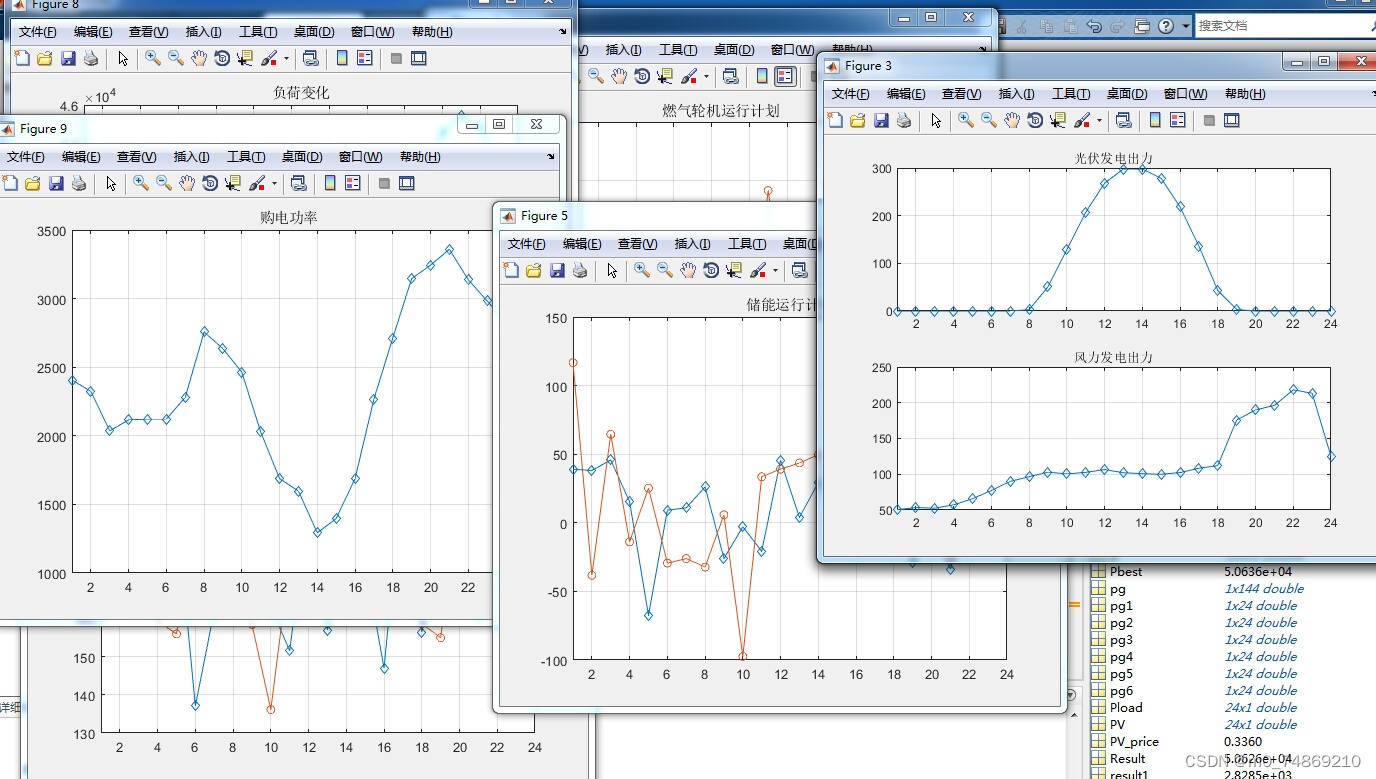Open brush color dropdown in Figure 8
1376x779 pixels.
286,59
